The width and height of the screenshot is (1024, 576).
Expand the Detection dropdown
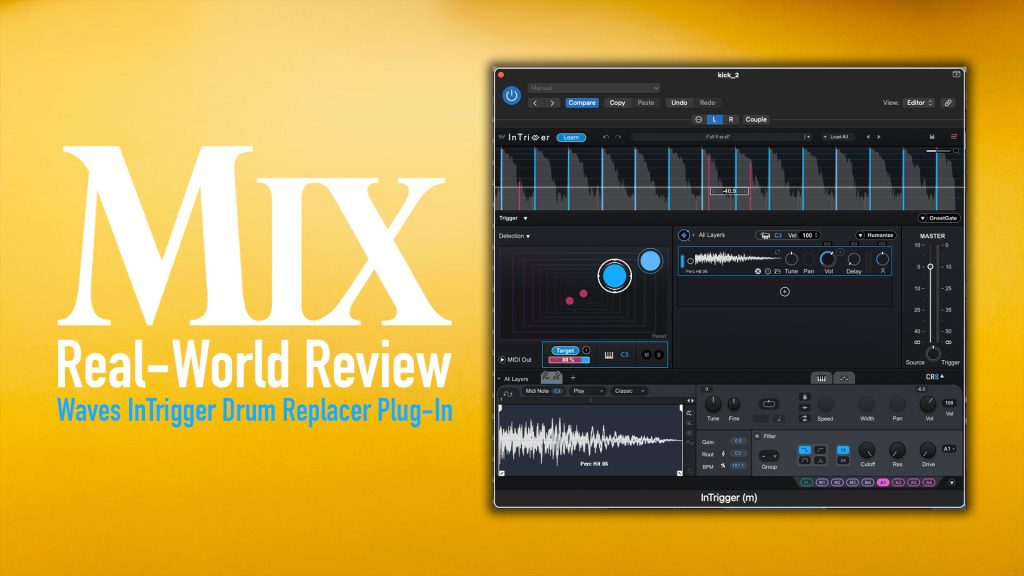515,236
